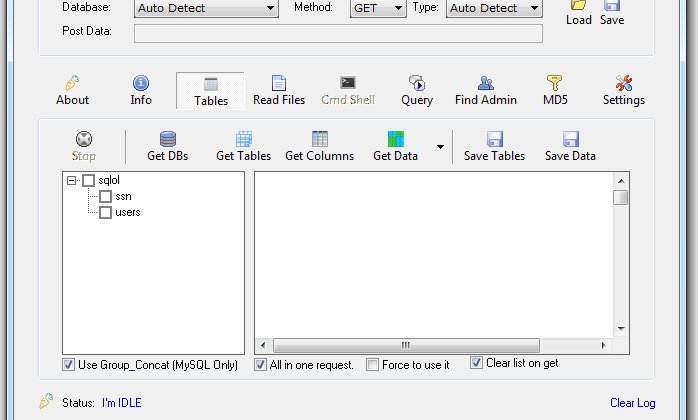Select the sqlol tree label
698x420 pixels.
(x=109, y=180)
